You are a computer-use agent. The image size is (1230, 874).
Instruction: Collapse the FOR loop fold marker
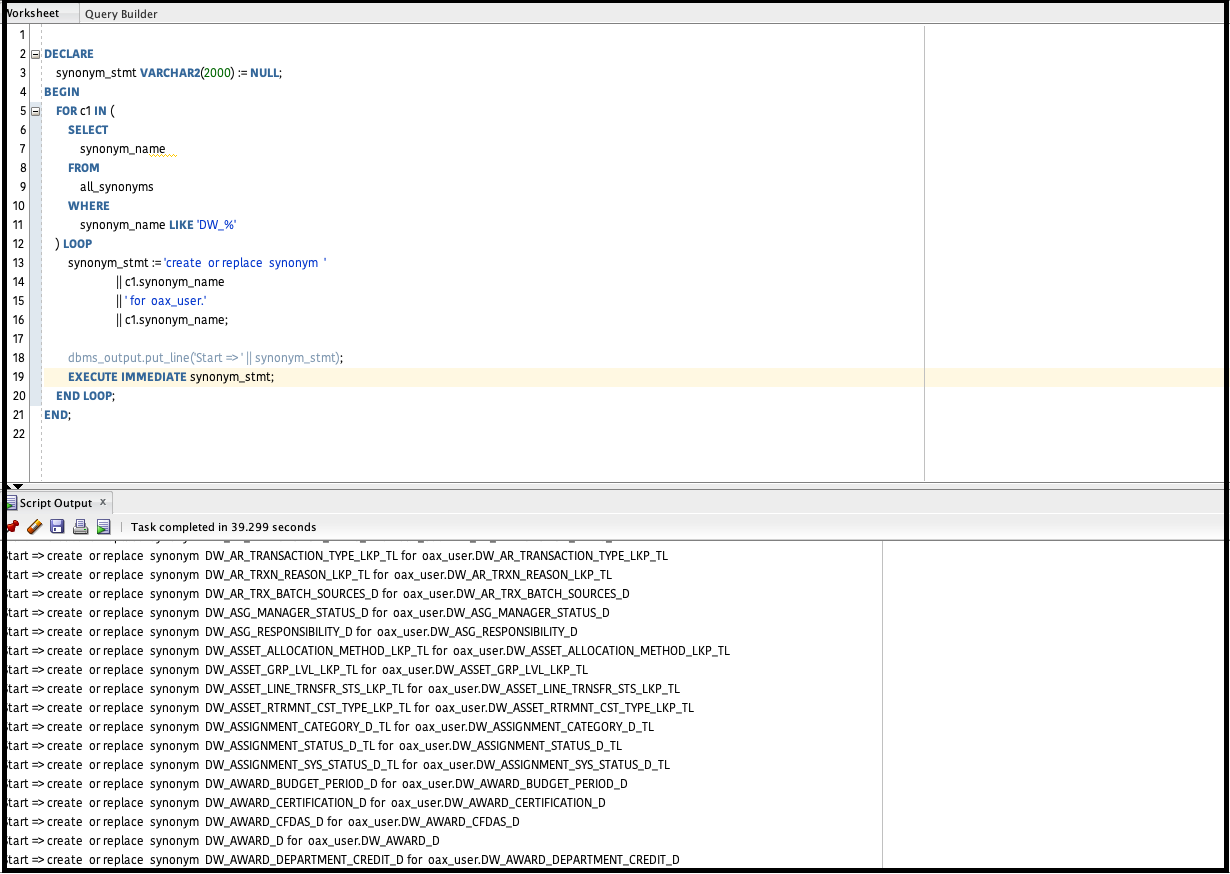[36, 111]
